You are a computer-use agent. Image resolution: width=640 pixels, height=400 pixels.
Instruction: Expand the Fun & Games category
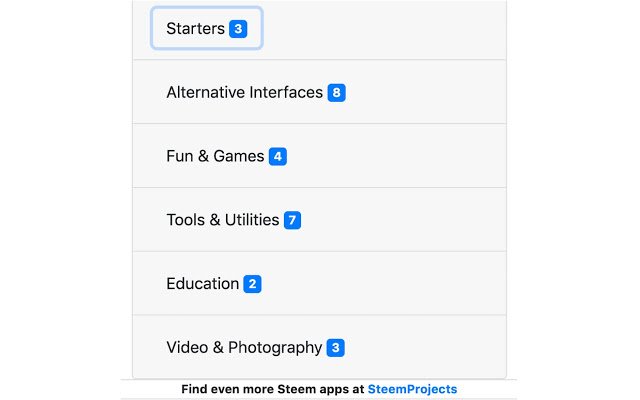pyautogui.click(x=215, y=157)
